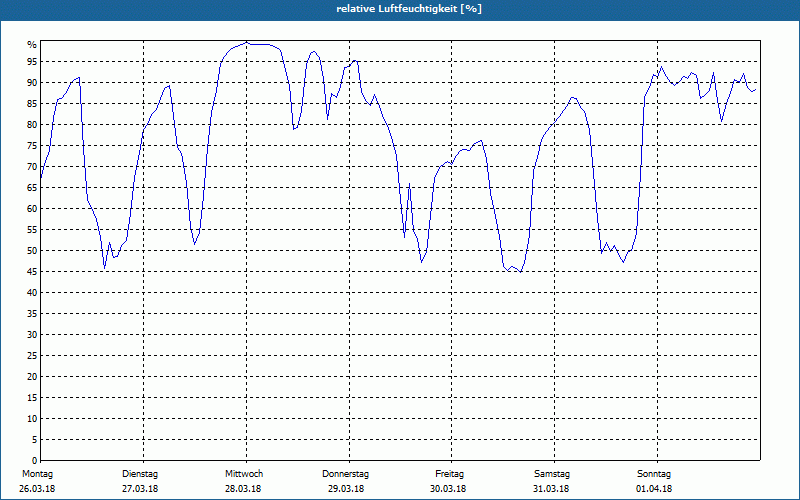Click the date '28.03.18'

point(243,489)
